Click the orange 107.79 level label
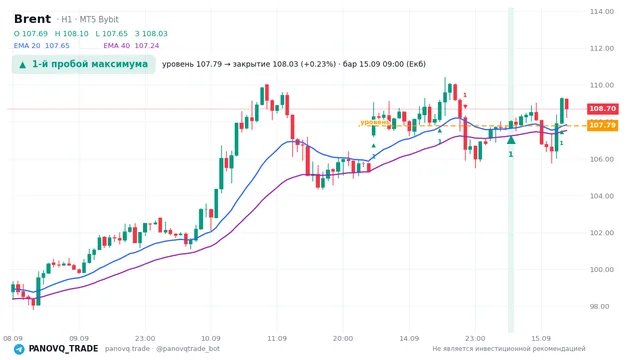 click(602, 125)
